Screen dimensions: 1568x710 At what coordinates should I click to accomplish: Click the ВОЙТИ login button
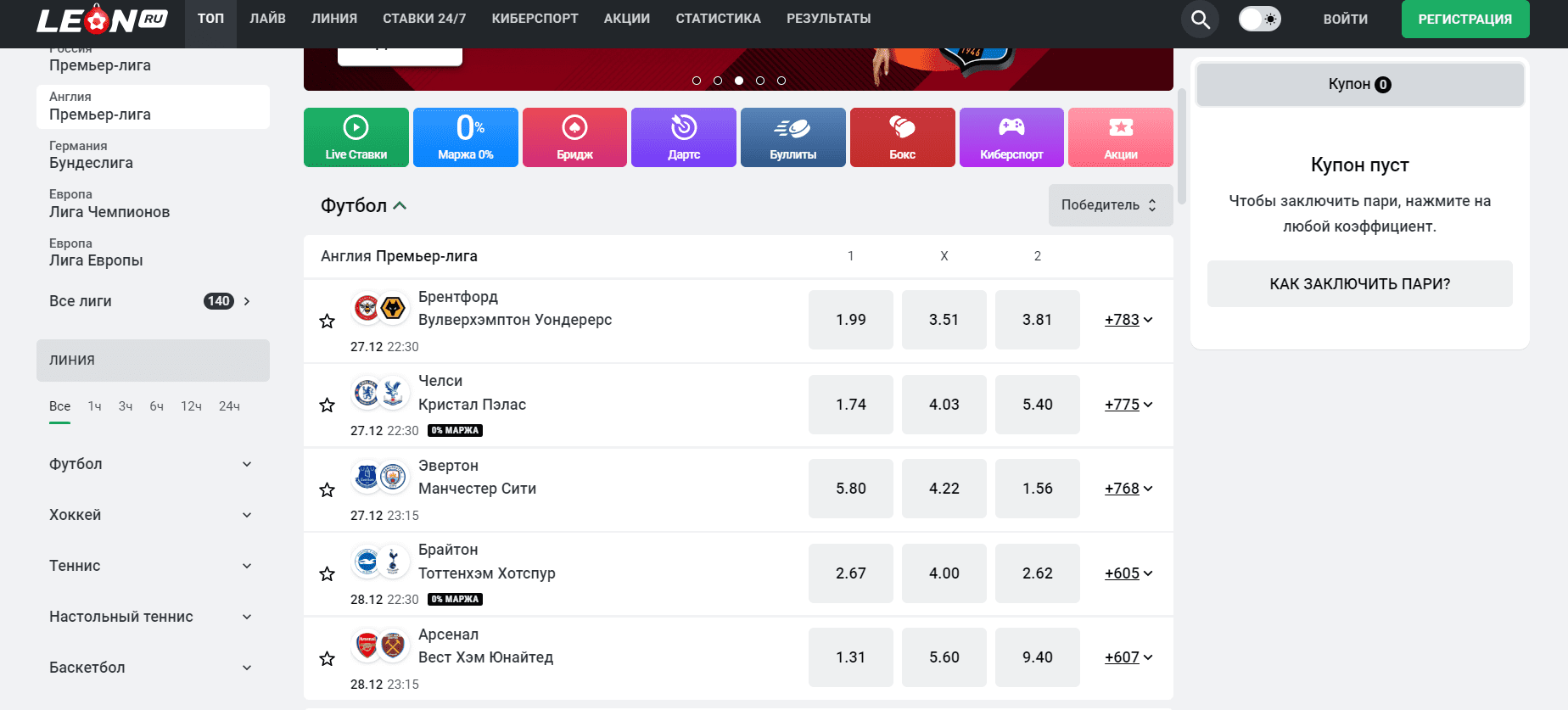(1345, 19)
